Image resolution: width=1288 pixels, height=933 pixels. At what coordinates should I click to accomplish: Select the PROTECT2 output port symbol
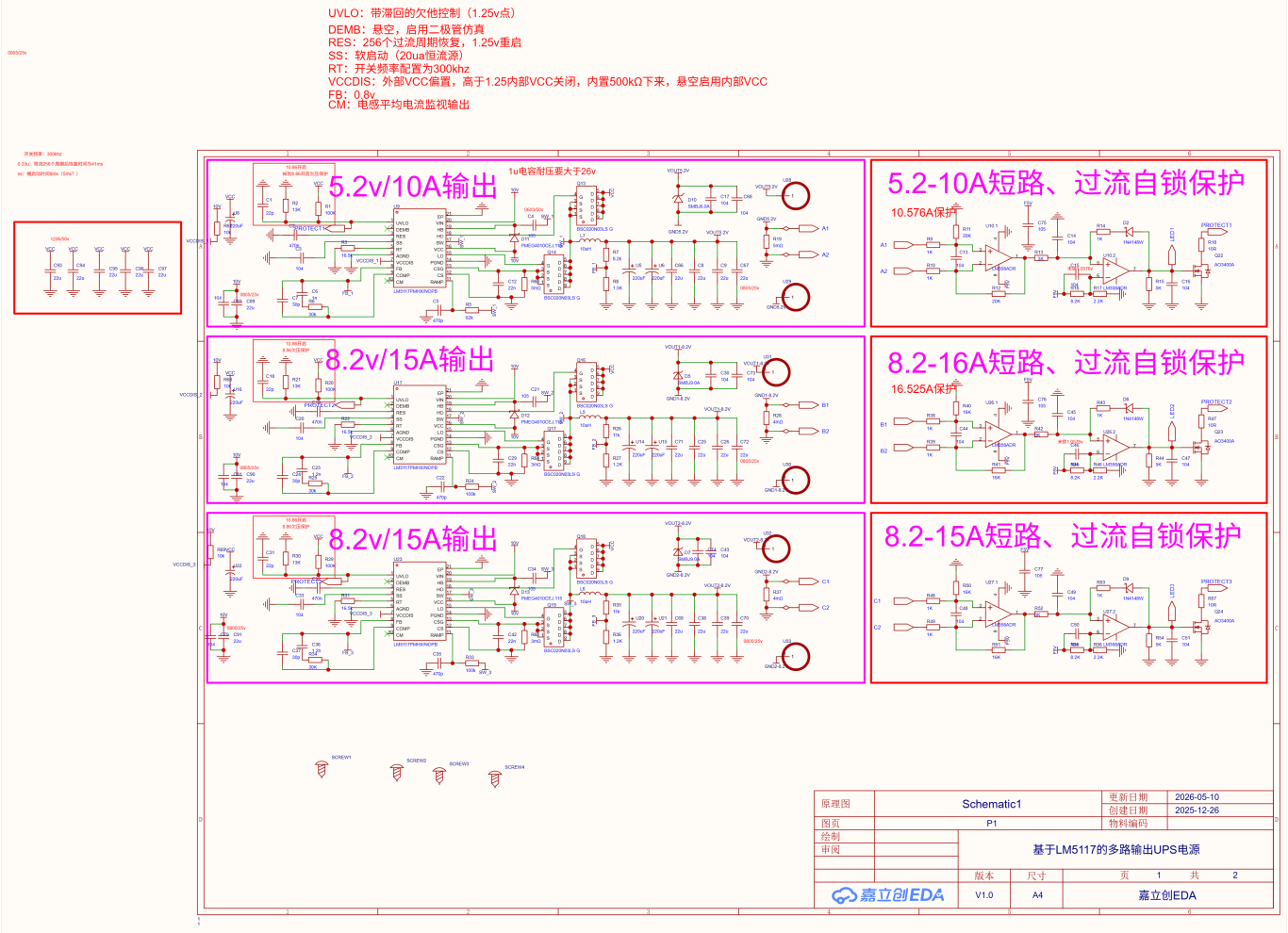click(1215, 409)
